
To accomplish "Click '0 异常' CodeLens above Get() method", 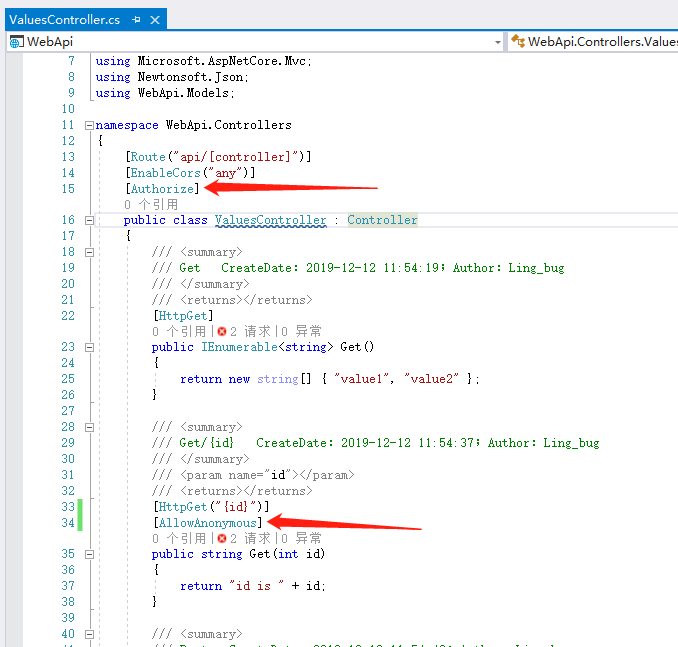I will (x=301, y=332).
